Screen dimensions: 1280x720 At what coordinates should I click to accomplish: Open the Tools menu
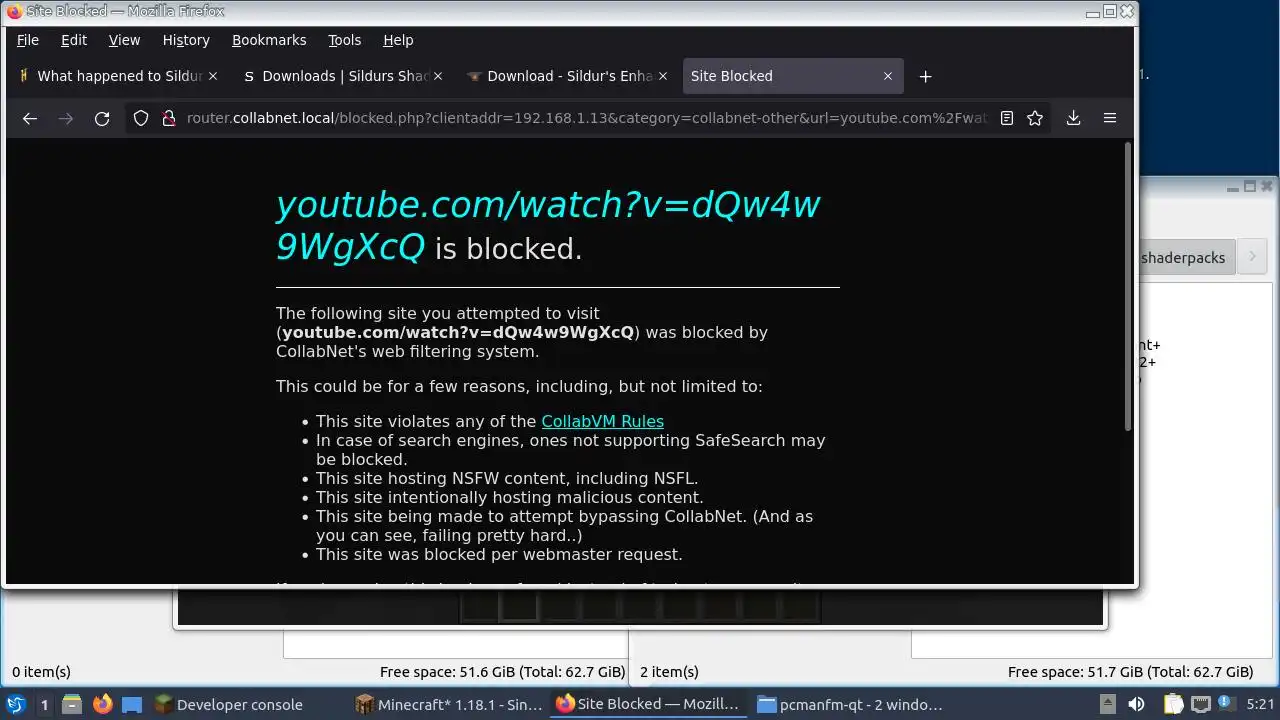click(345, 40)
